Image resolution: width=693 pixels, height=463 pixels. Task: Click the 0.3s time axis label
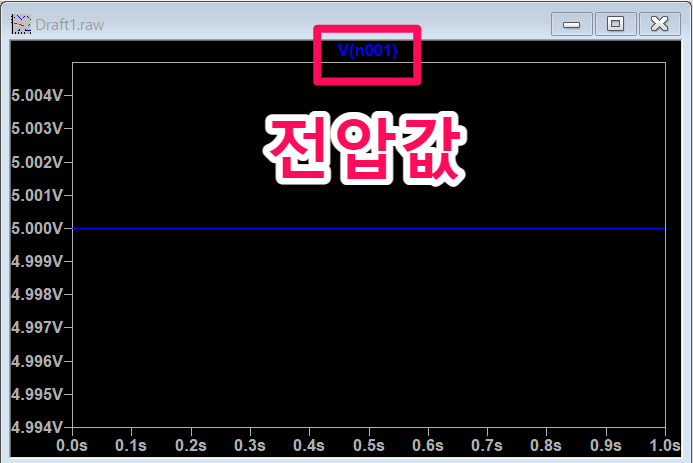click(250, 445)
